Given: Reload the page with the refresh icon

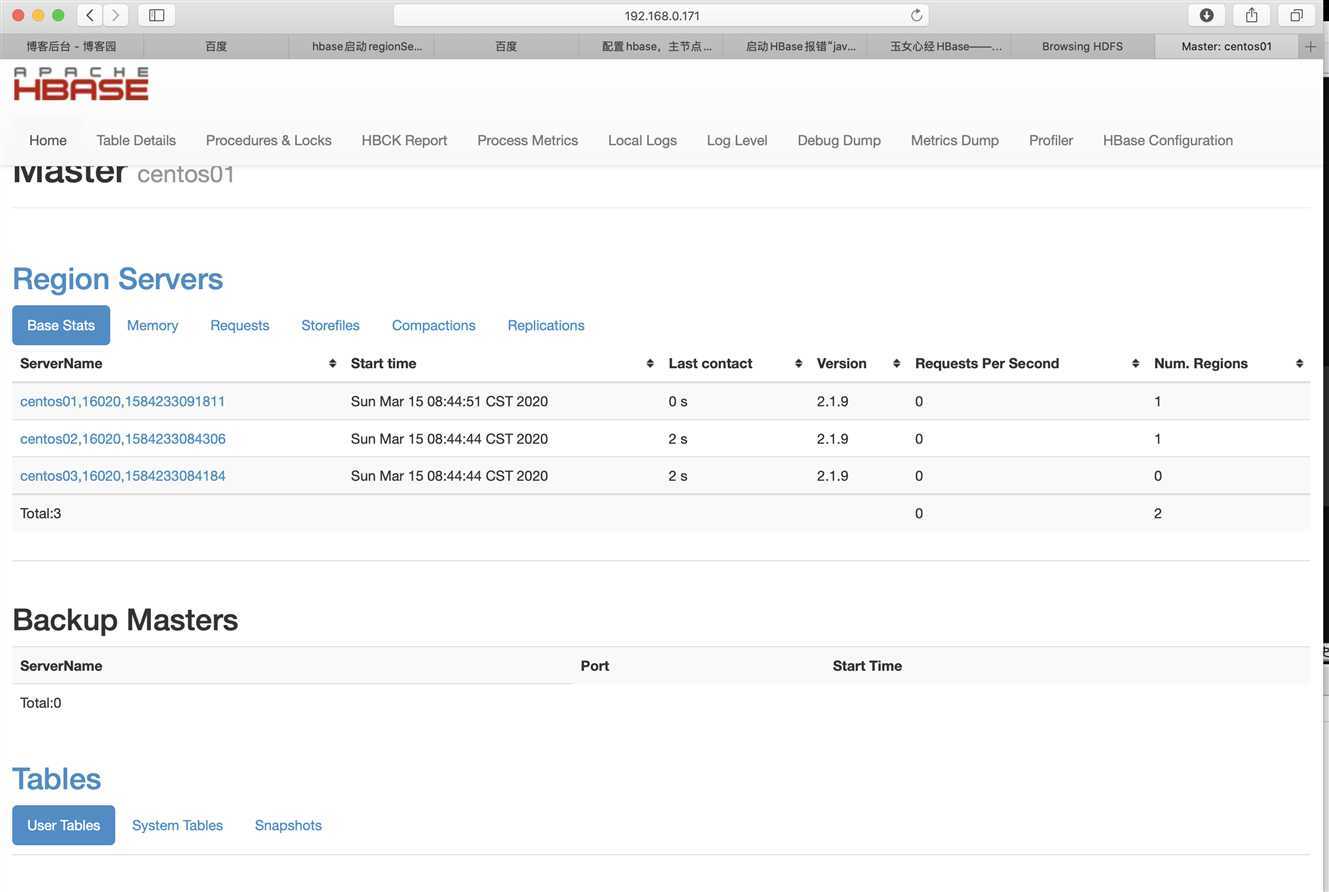Looking at the screenshot, I should click(x=916, y=15).
